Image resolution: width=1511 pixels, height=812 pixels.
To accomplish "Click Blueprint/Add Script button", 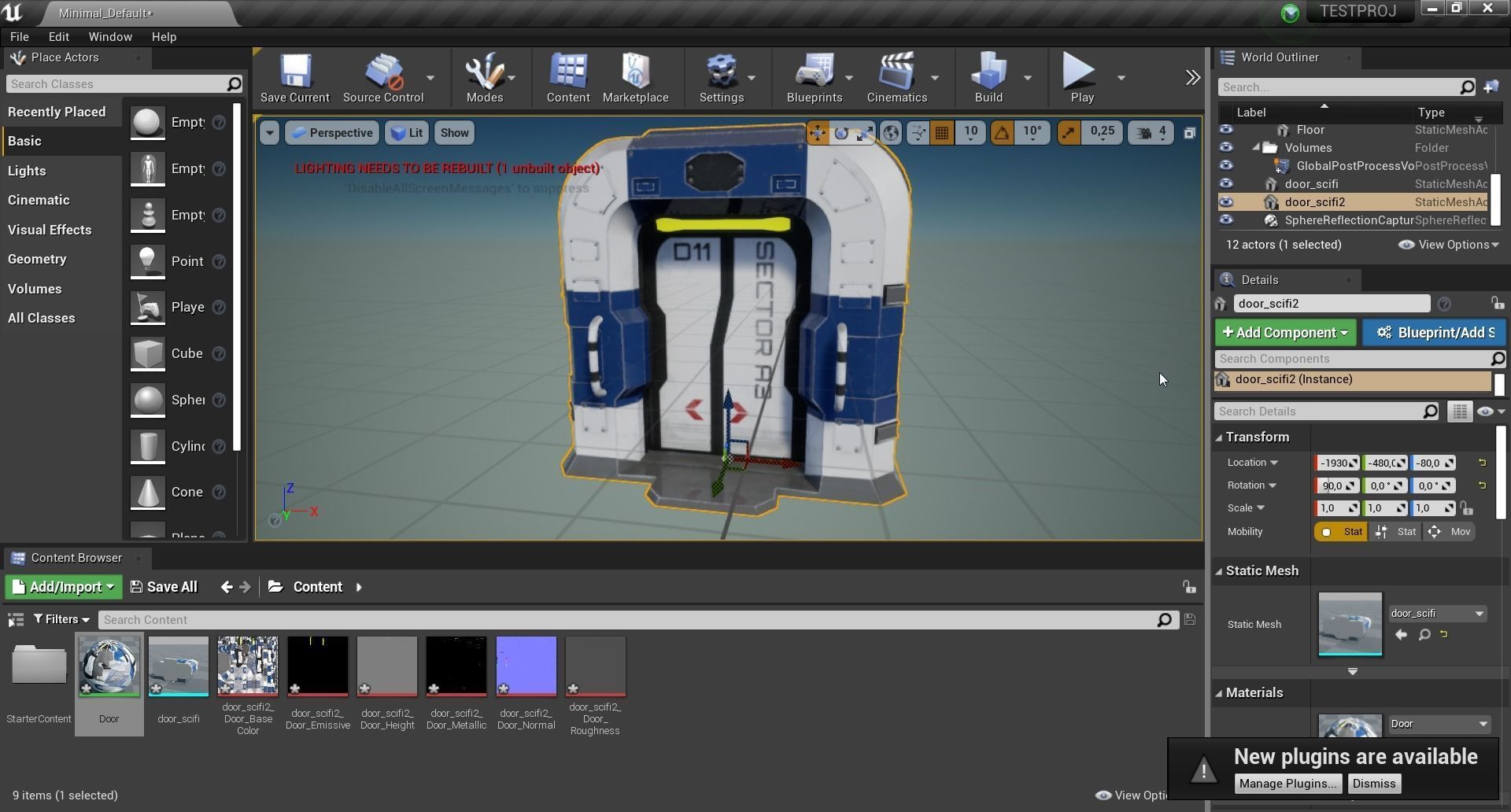I will click(x=1434, y=333).
